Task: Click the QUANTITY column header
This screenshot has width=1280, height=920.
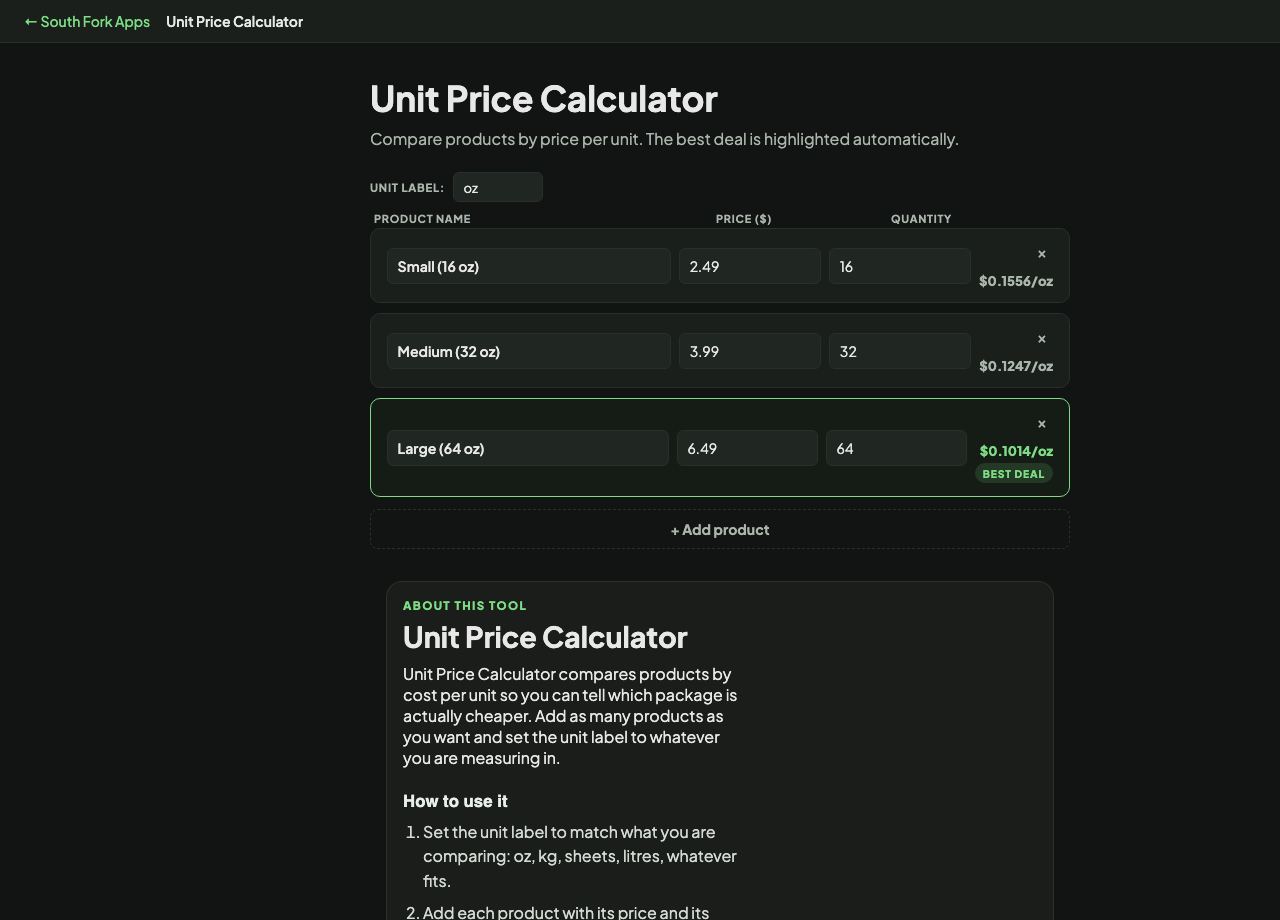Action: point(921,219)
